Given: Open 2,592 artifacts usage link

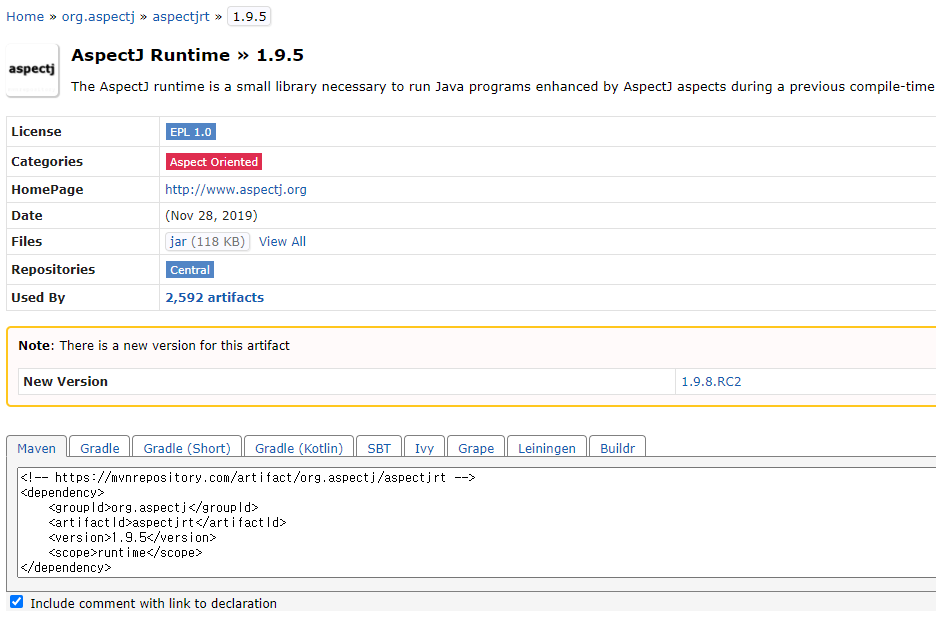Looking at the screenshot, I should pos(214,297).
